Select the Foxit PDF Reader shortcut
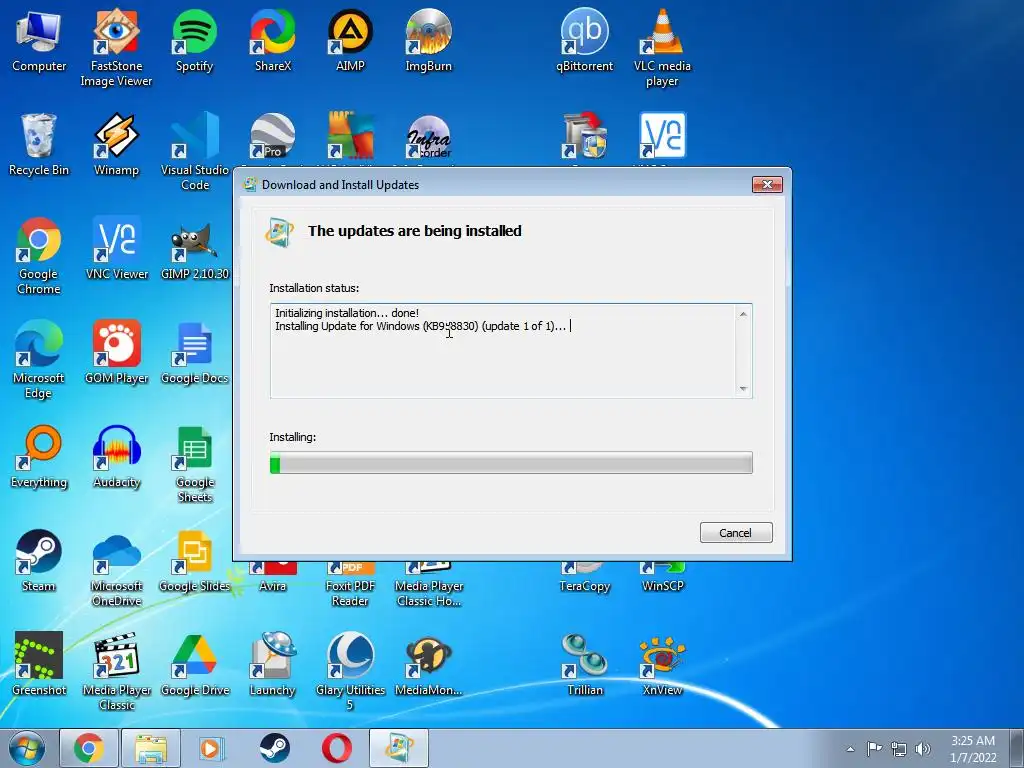Screen dimensions: 1024x768 (x=350, y=584)
